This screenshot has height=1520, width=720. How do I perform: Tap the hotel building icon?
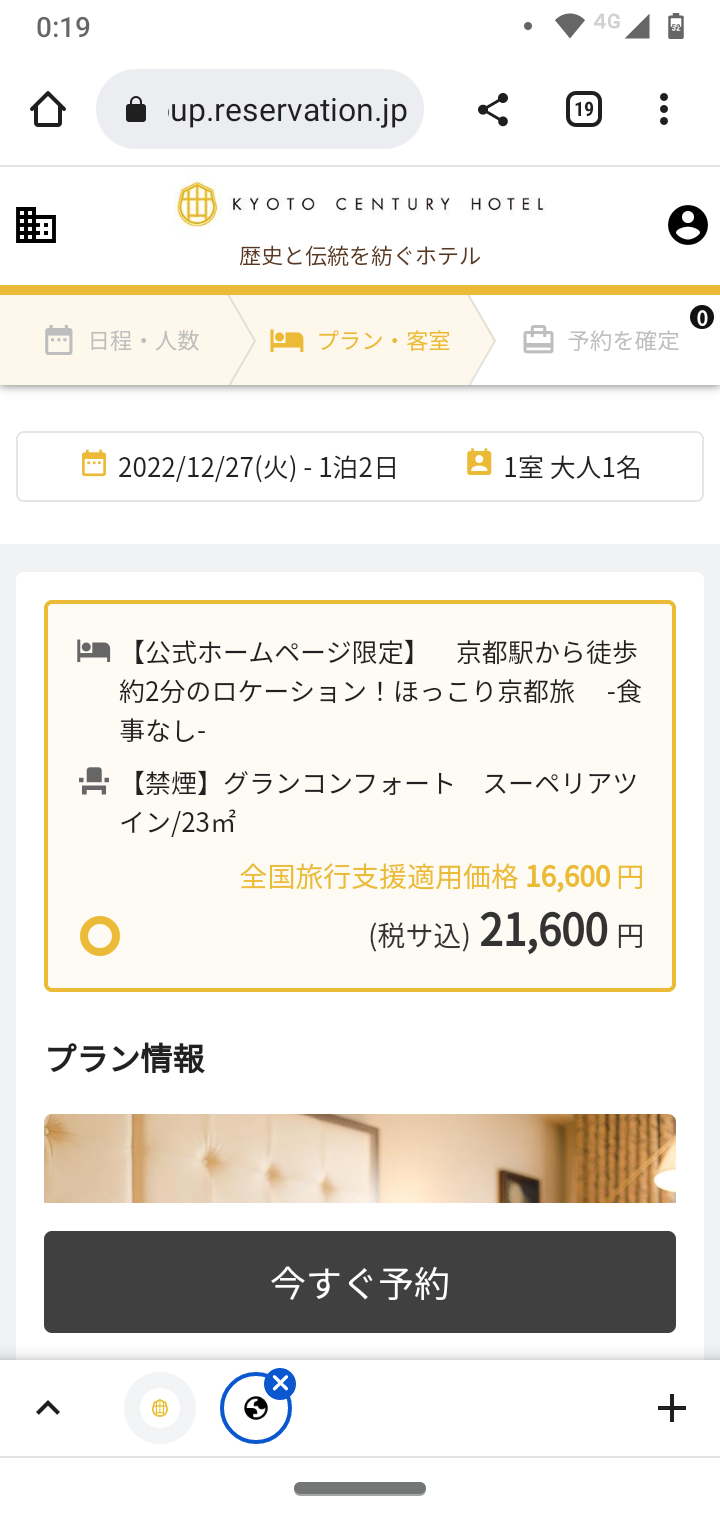36,225
